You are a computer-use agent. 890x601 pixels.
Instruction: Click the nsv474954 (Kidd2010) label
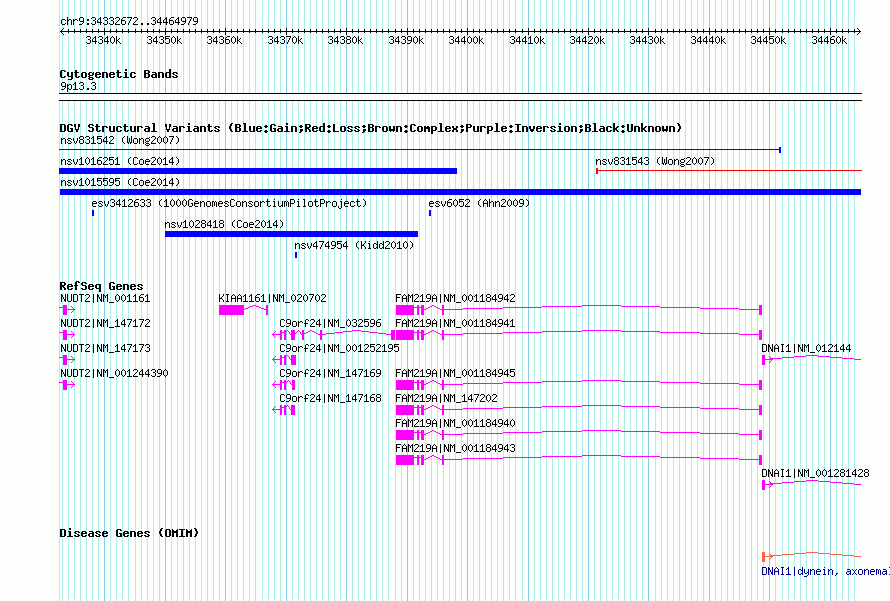pyautogui.click(x=354, y=245)
